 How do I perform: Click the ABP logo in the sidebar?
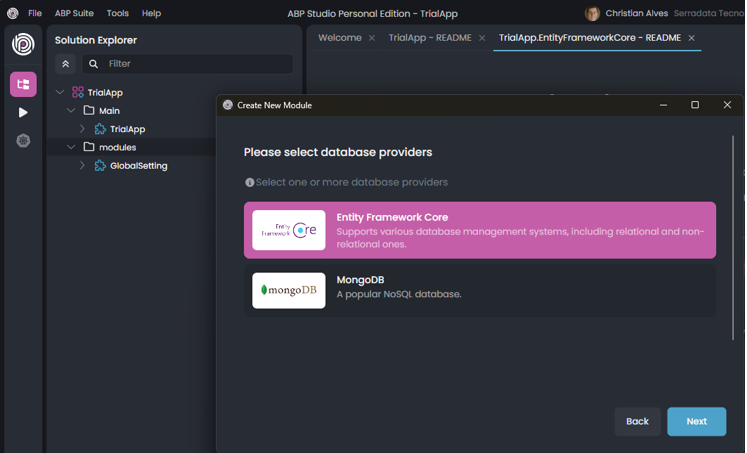tap(23, 44)
